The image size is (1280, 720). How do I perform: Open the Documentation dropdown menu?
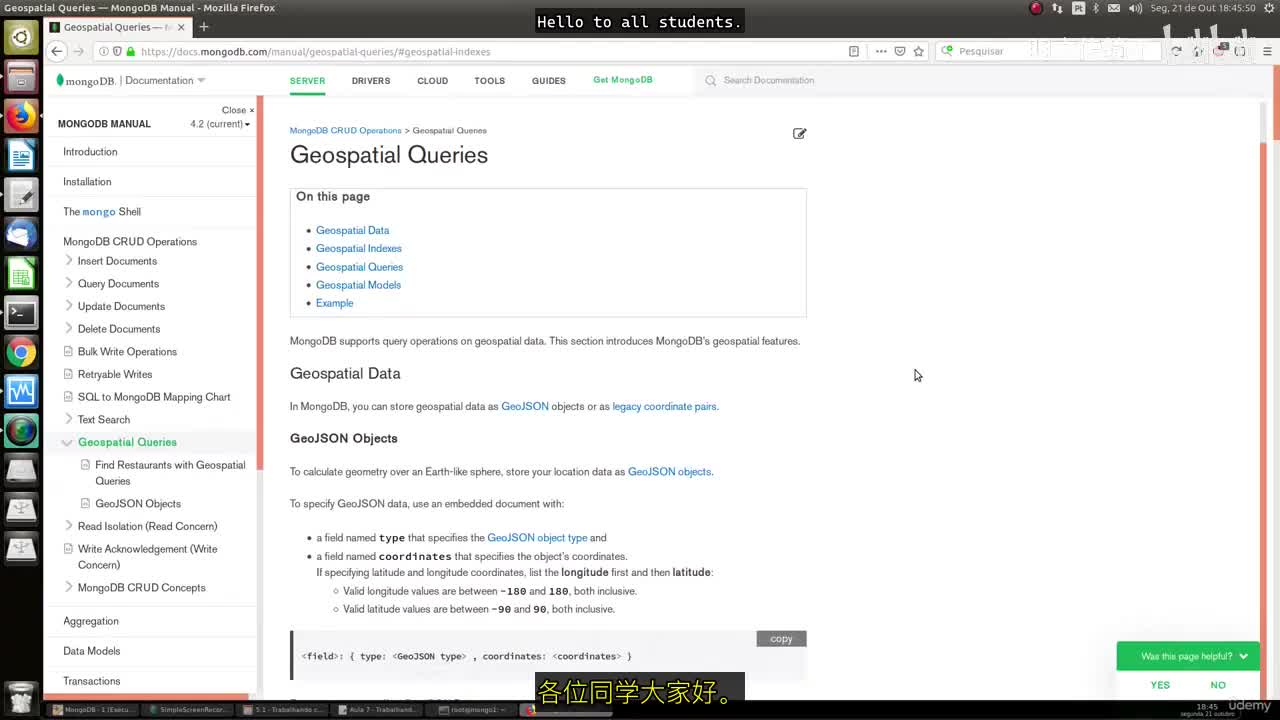pyautogui.click(x=165, y=80)
